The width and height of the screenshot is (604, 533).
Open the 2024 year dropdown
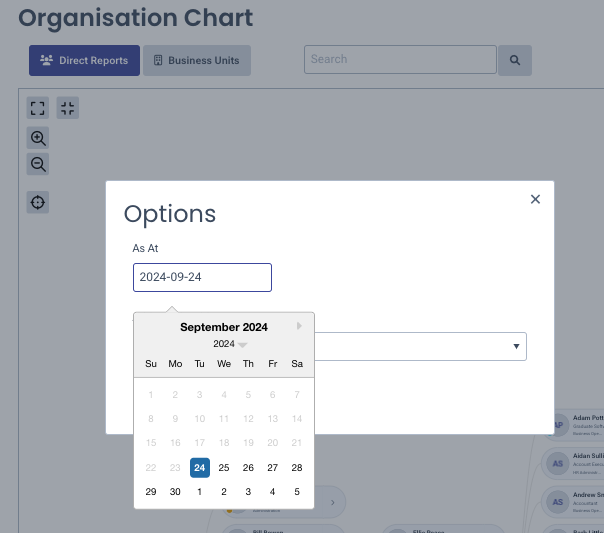coord(230,344)
